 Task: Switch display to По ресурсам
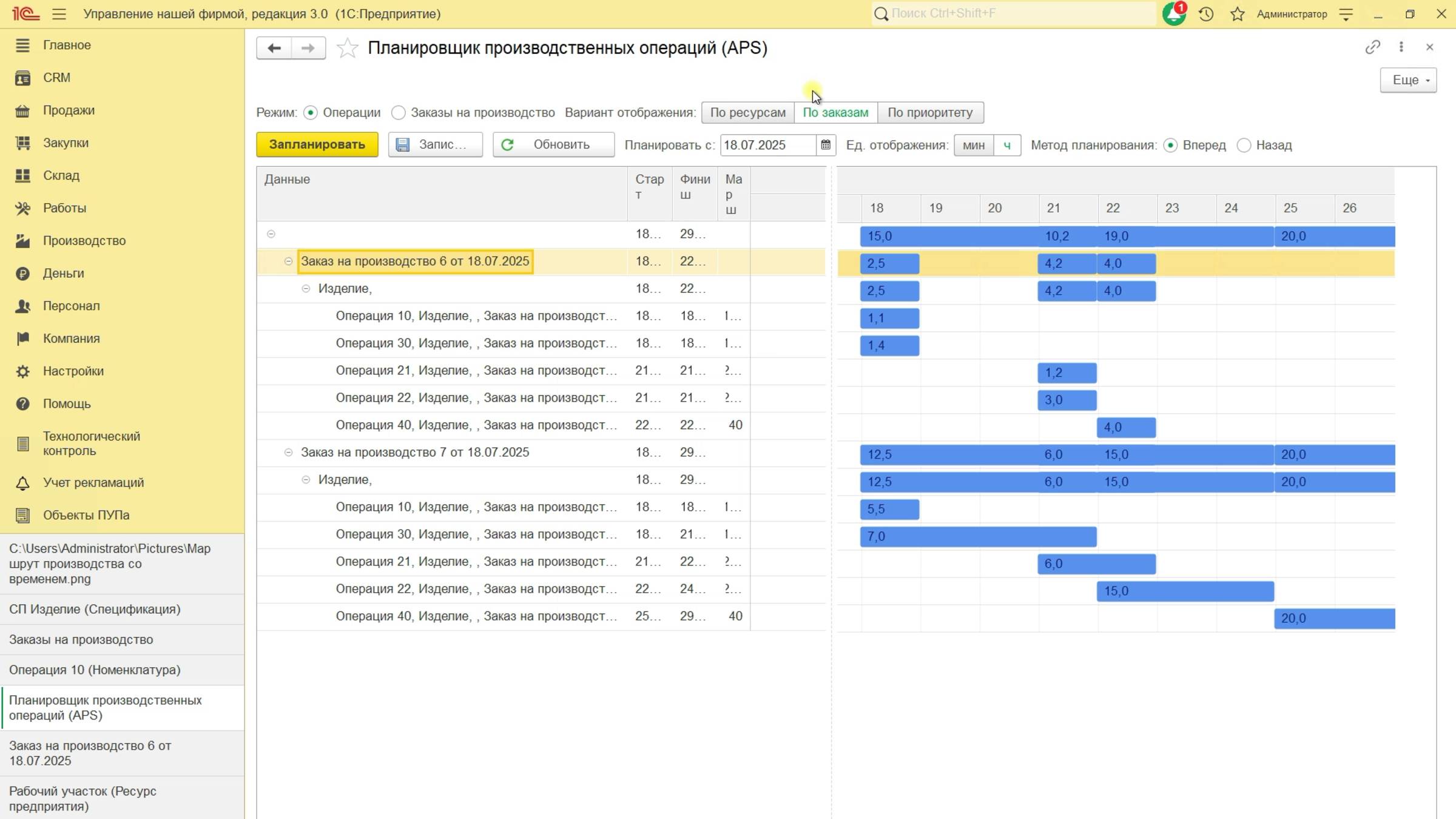(747, 113)
